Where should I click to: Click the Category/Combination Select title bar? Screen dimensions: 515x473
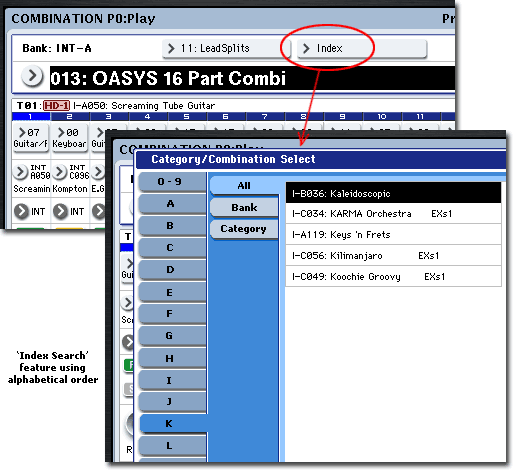321,159
